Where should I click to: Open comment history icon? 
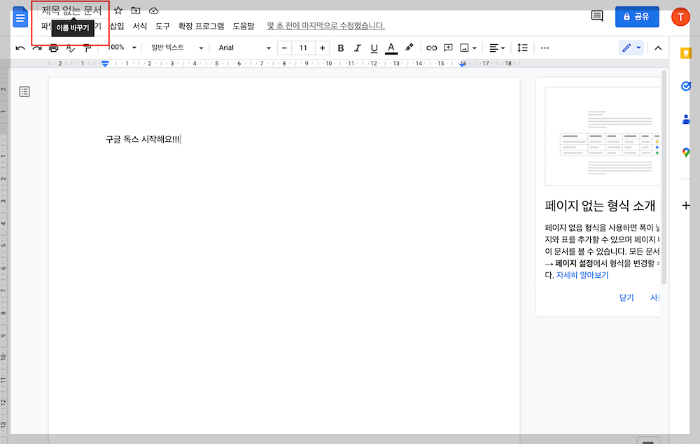click(597, 17)
